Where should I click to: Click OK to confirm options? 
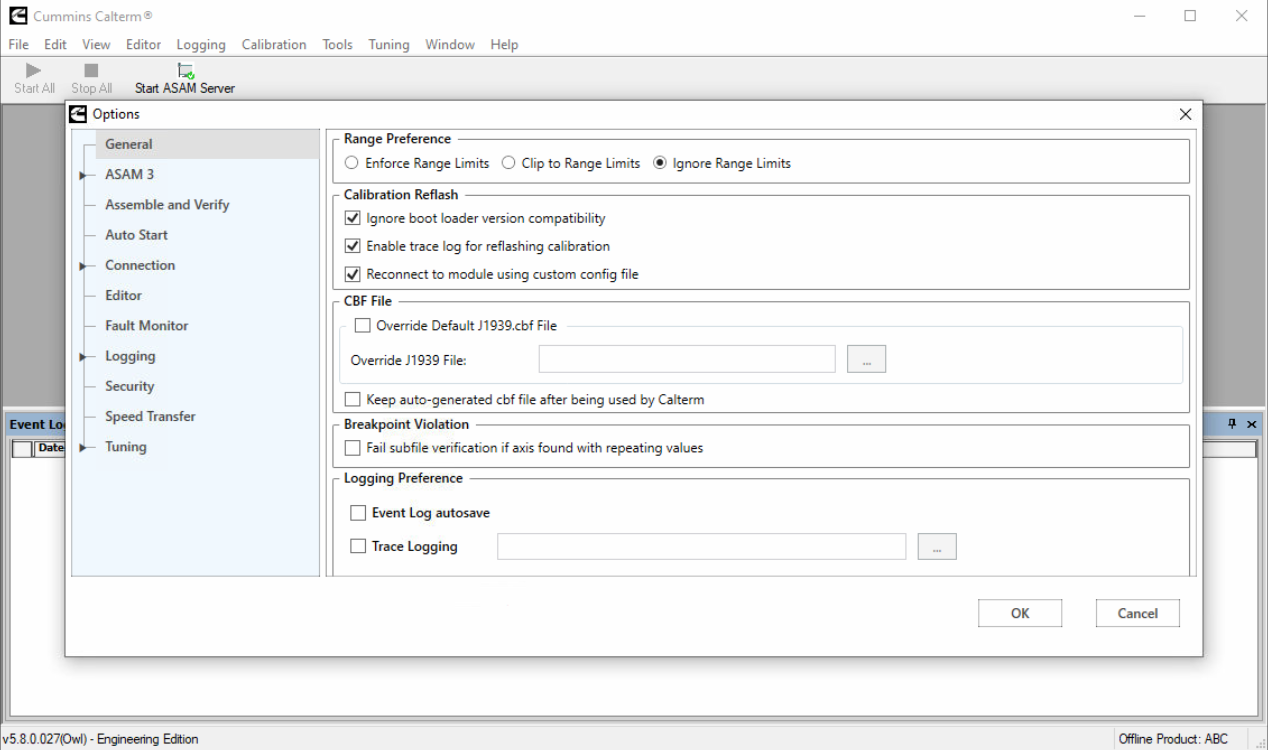1019,613
